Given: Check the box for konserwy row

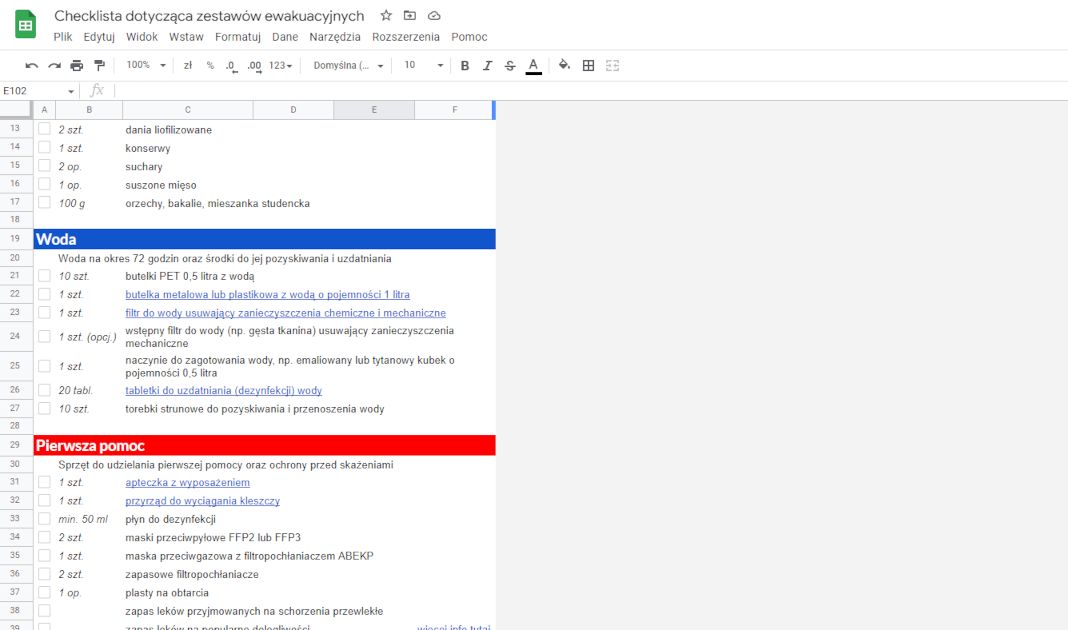Looking at the screenshot, I should tap(44, 148).
